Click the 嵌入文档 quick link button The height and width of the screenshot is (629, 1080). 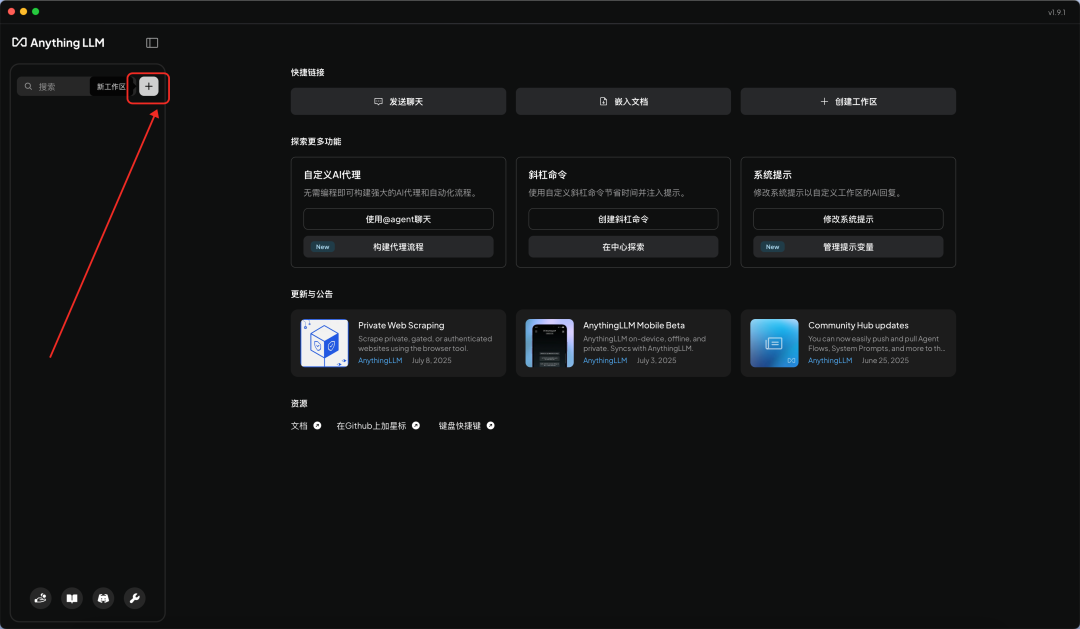[623, 101]
